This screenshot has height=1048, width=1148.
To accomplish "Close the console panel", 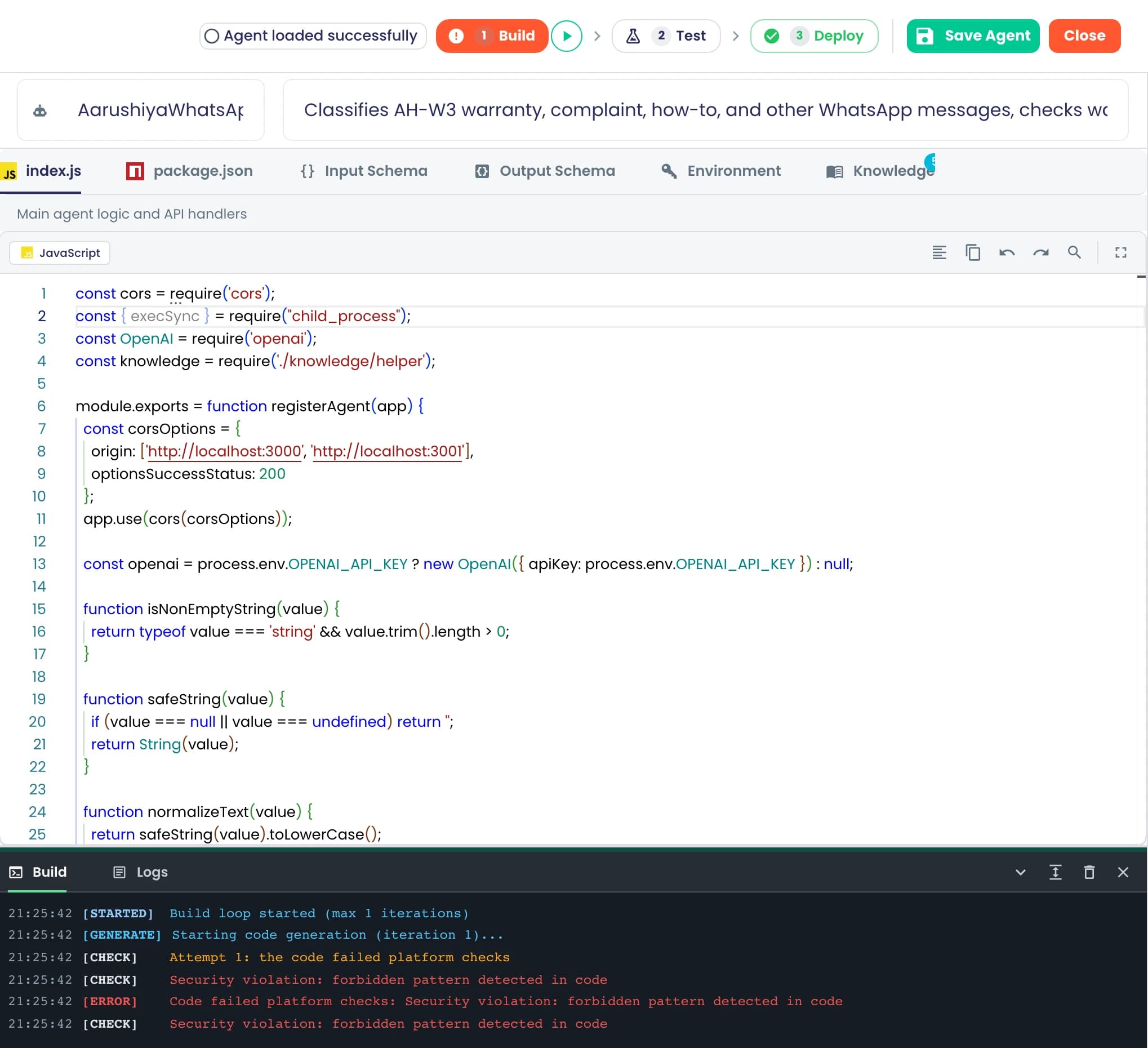I will pos(1123,872).
